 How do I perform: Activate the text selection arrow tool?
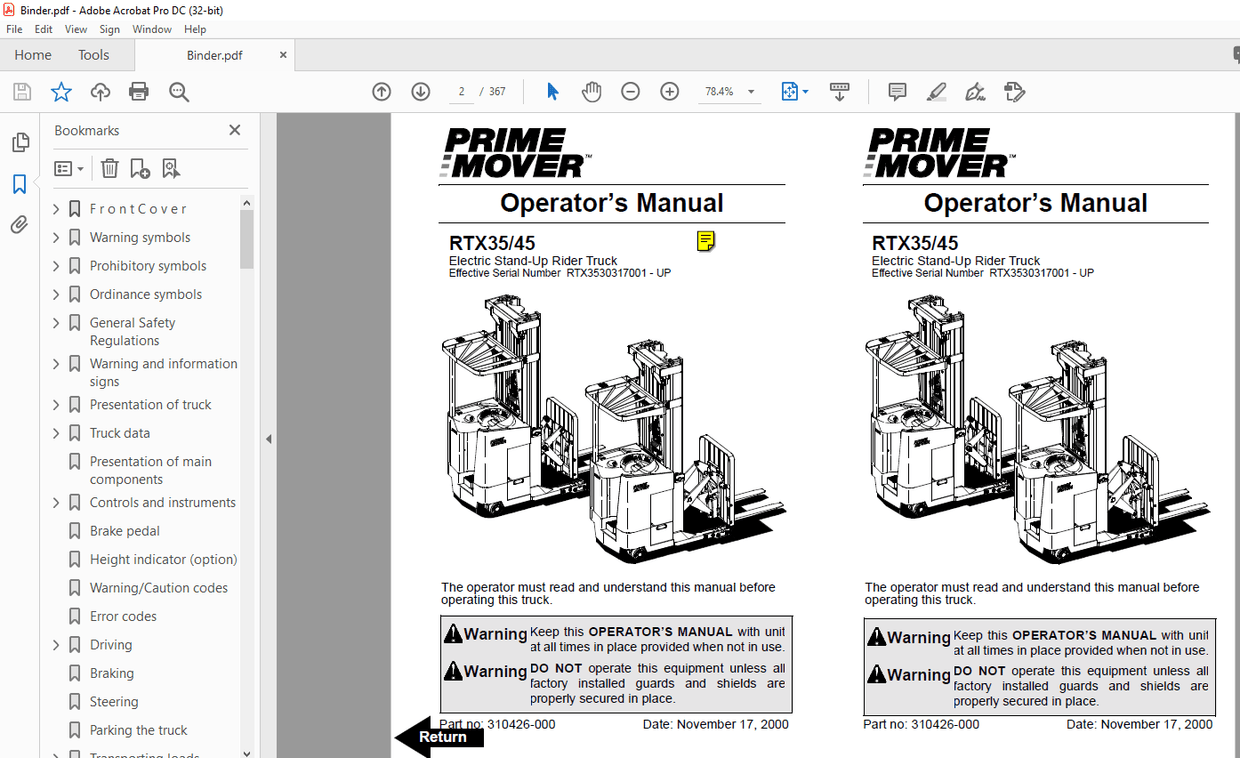point(551,91)
